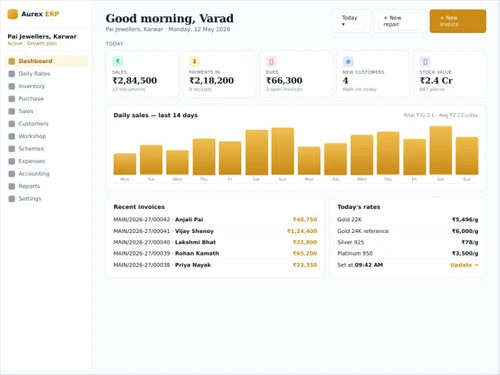
Task: Navigate to the Schemes page
Action: point(46,149)
